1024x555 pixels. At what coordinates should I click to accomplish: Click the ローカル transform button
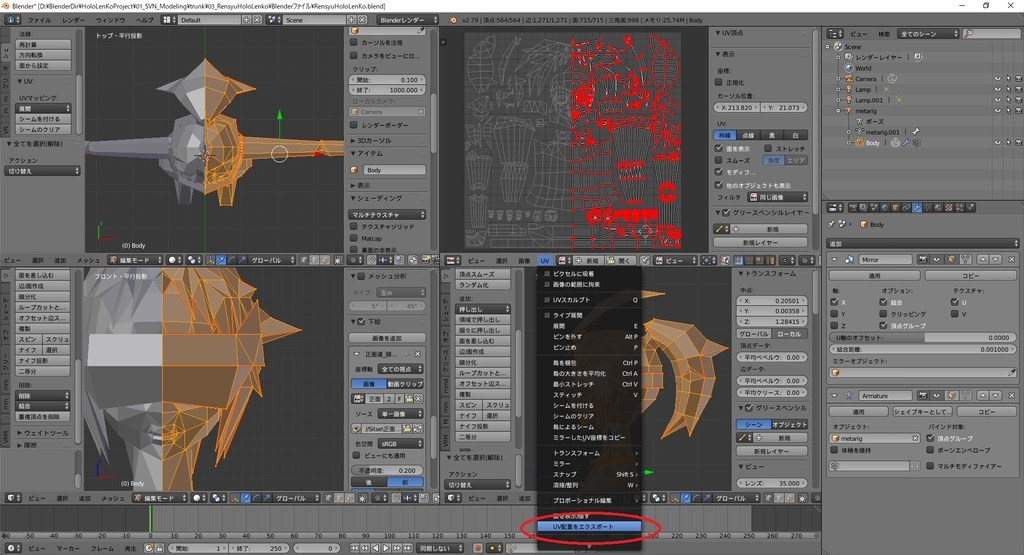coord(789,334)
